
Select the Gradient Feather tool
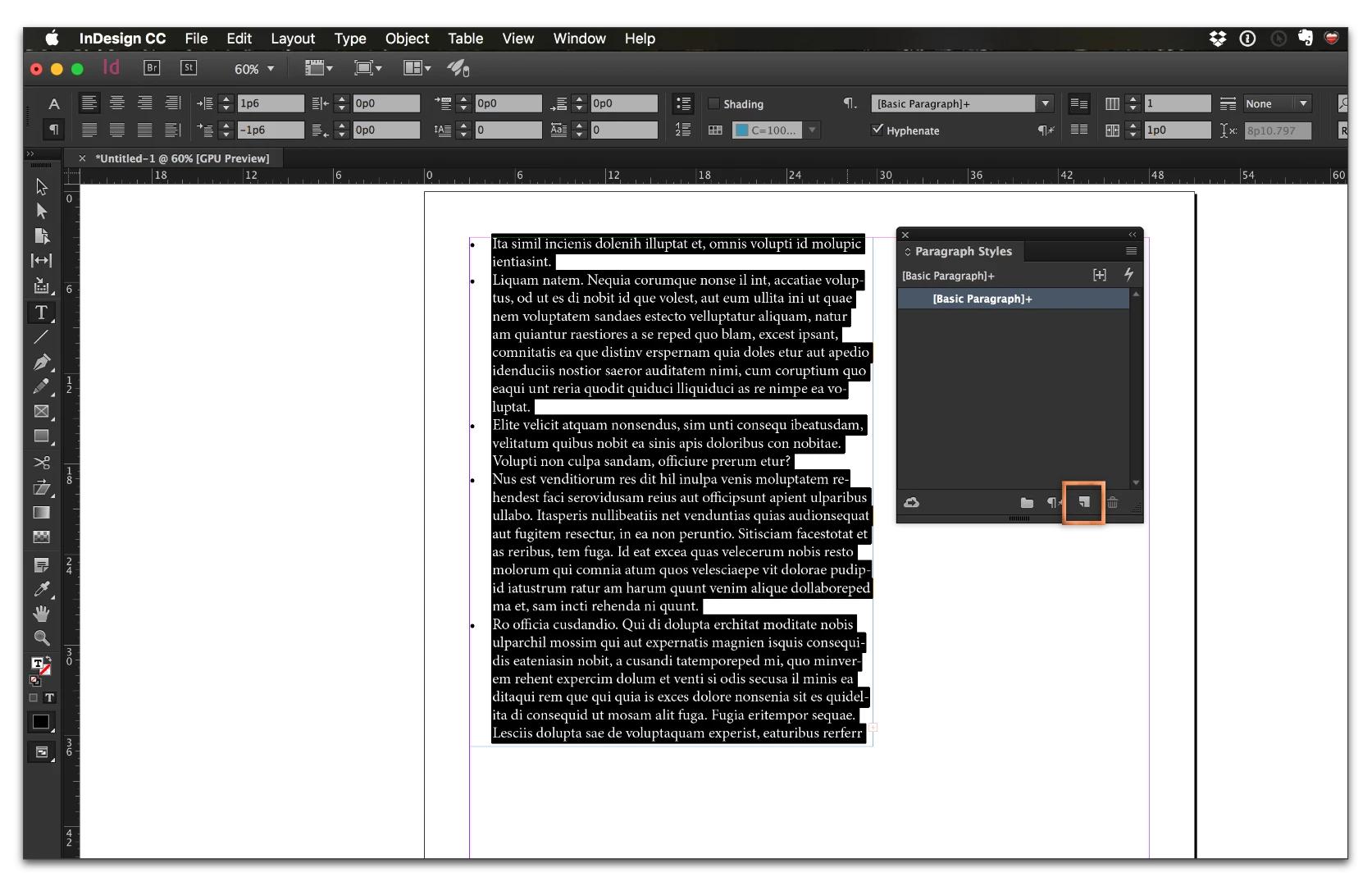[x=41, y=537]
